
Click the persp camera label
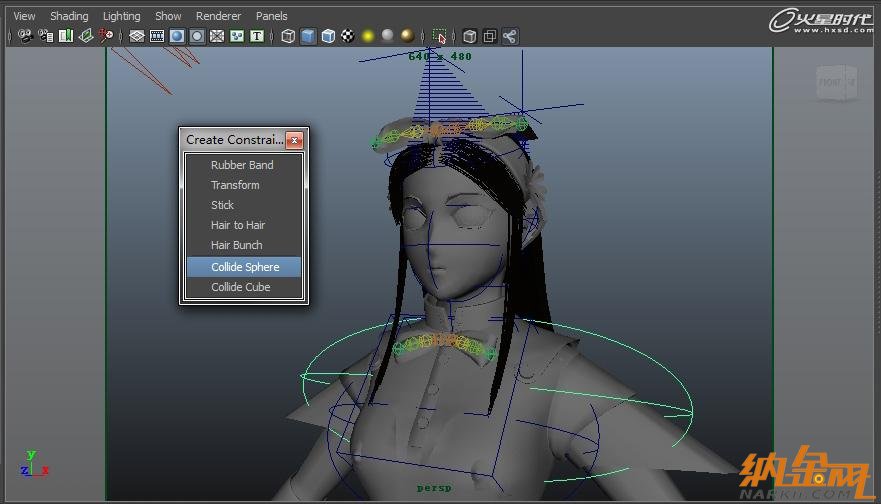[x=434, y=488]
